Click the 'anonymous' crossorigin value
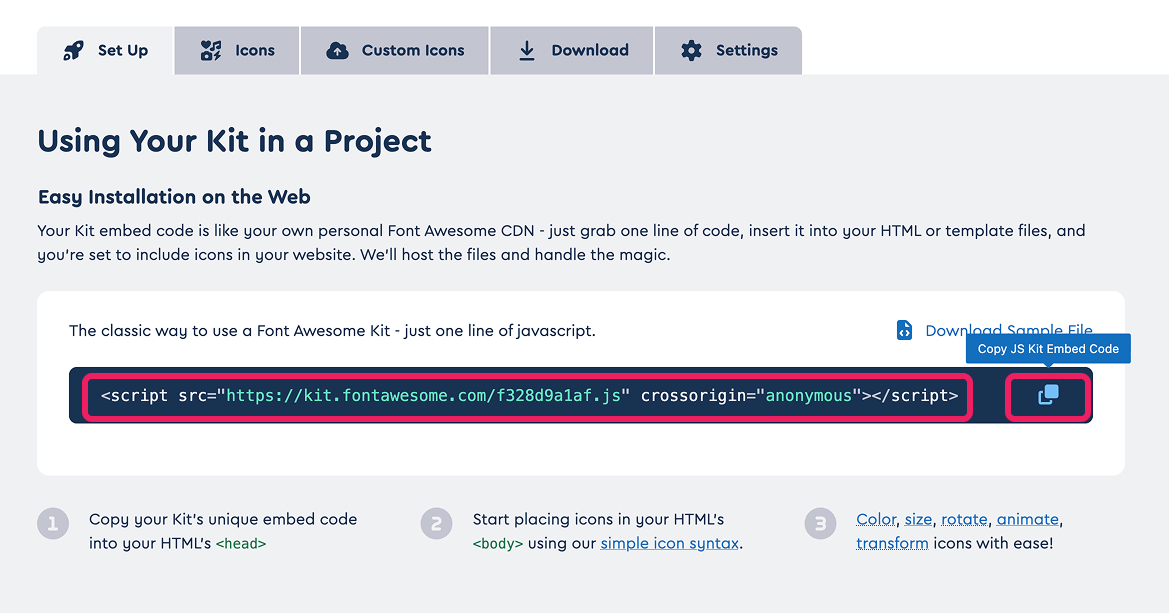This screenshot has width=1169, height=613. (809, 396)
